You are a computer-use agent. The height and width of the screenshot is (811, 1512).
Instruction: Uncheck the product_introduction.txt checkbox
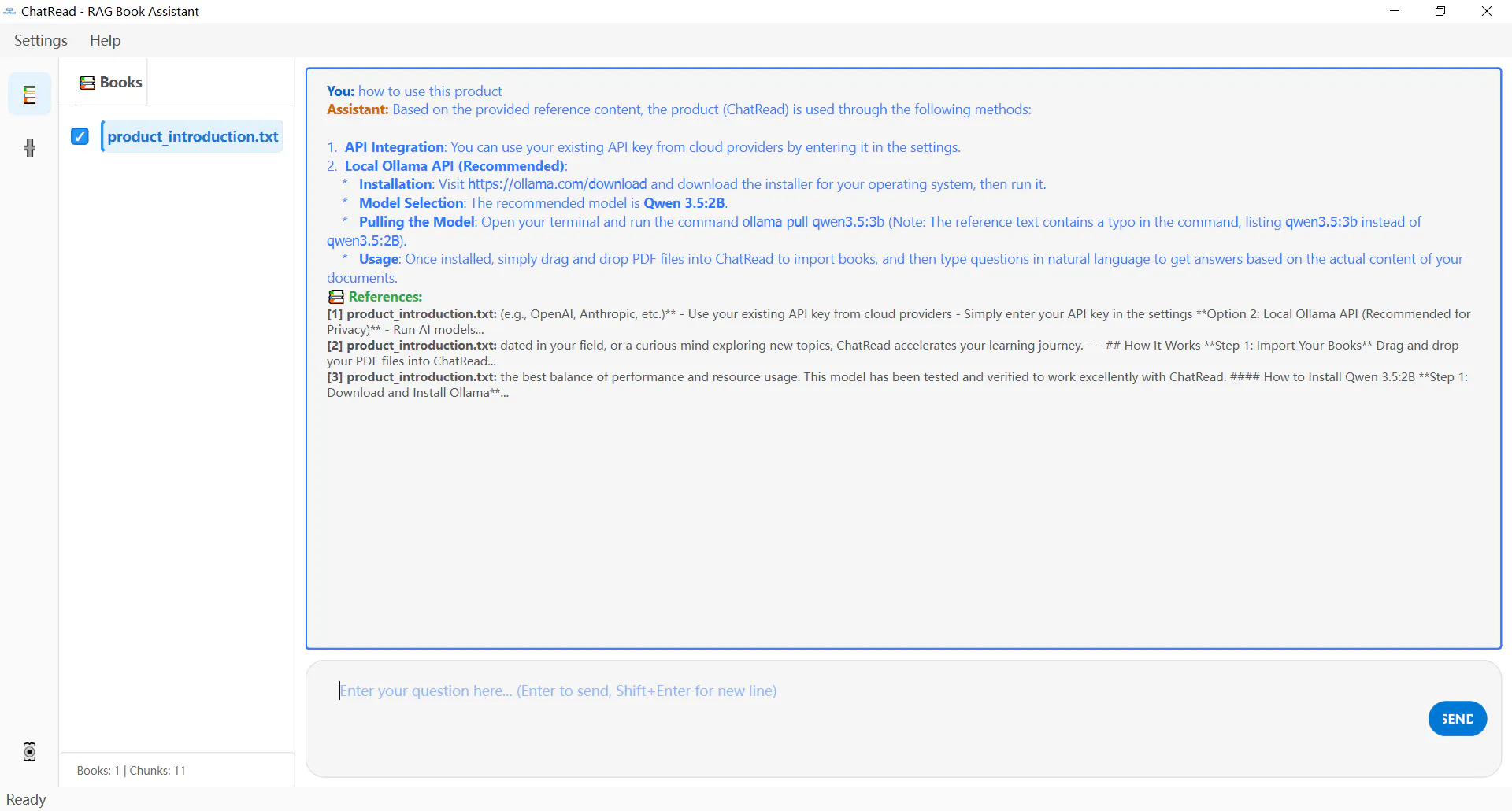tap(80, 136)
